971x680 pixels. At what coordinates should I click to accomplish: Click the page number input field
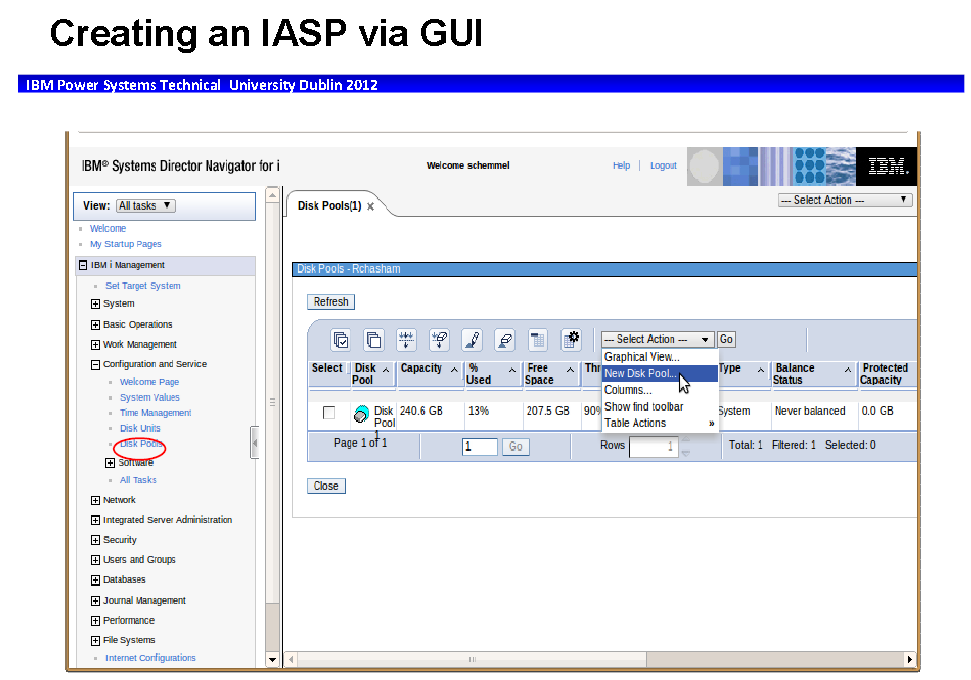point(480,447)
